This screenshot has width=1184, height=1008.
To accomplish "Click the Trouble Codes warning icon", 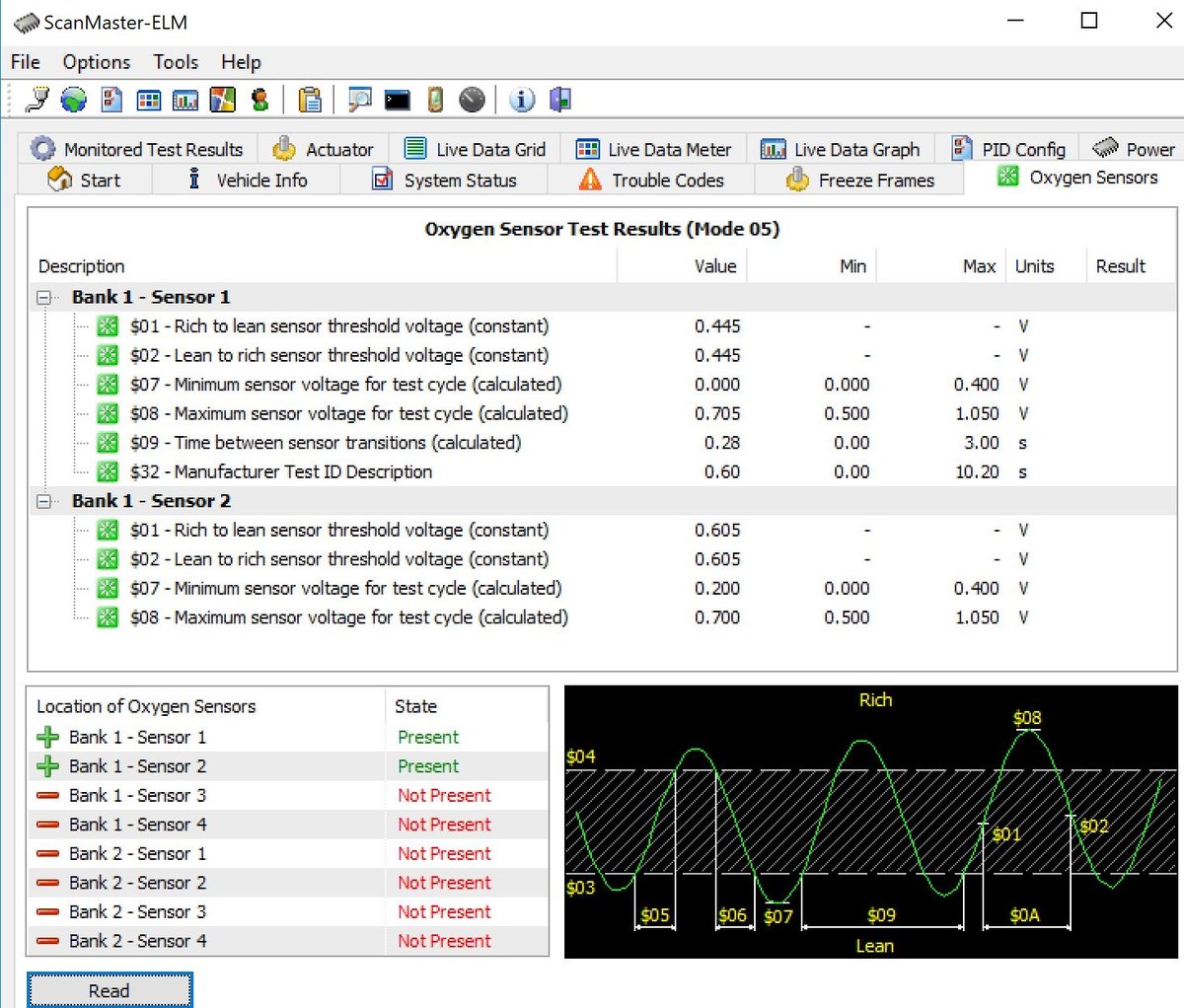I will coord(590,179).
